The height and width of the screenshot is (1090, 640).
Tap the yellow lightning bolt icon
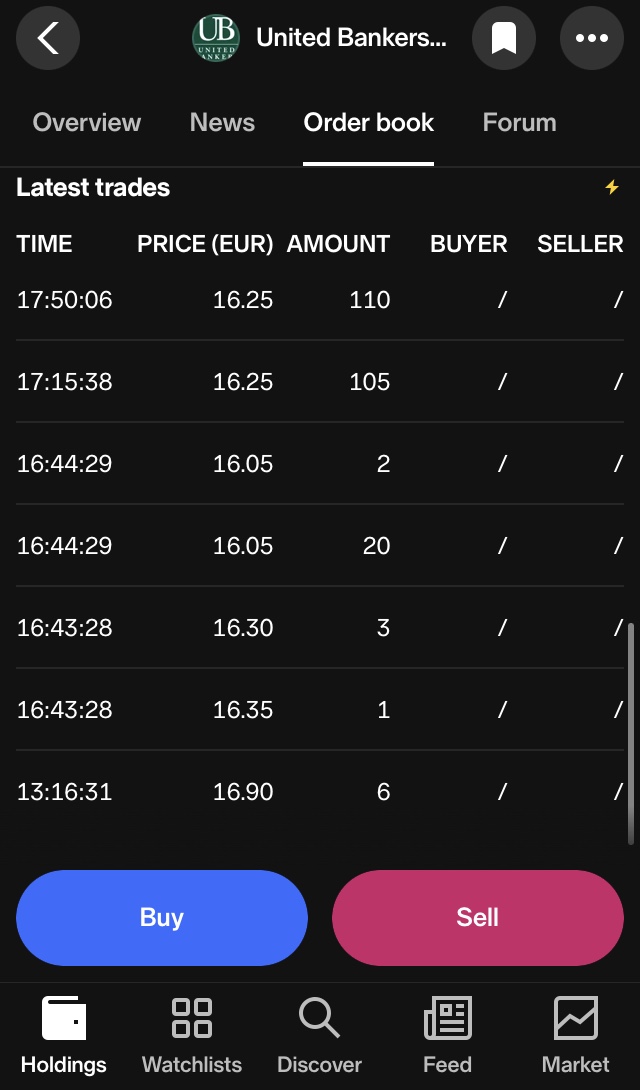[x=612, y=187]
